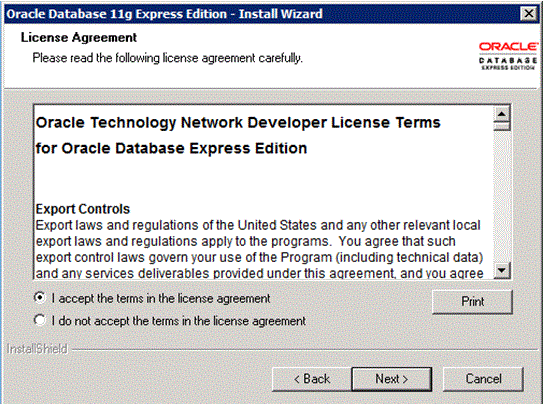Select 'I accept the terms' radio button
The width and height of the screenshot is (543, 404).
(x=40, y=298)
